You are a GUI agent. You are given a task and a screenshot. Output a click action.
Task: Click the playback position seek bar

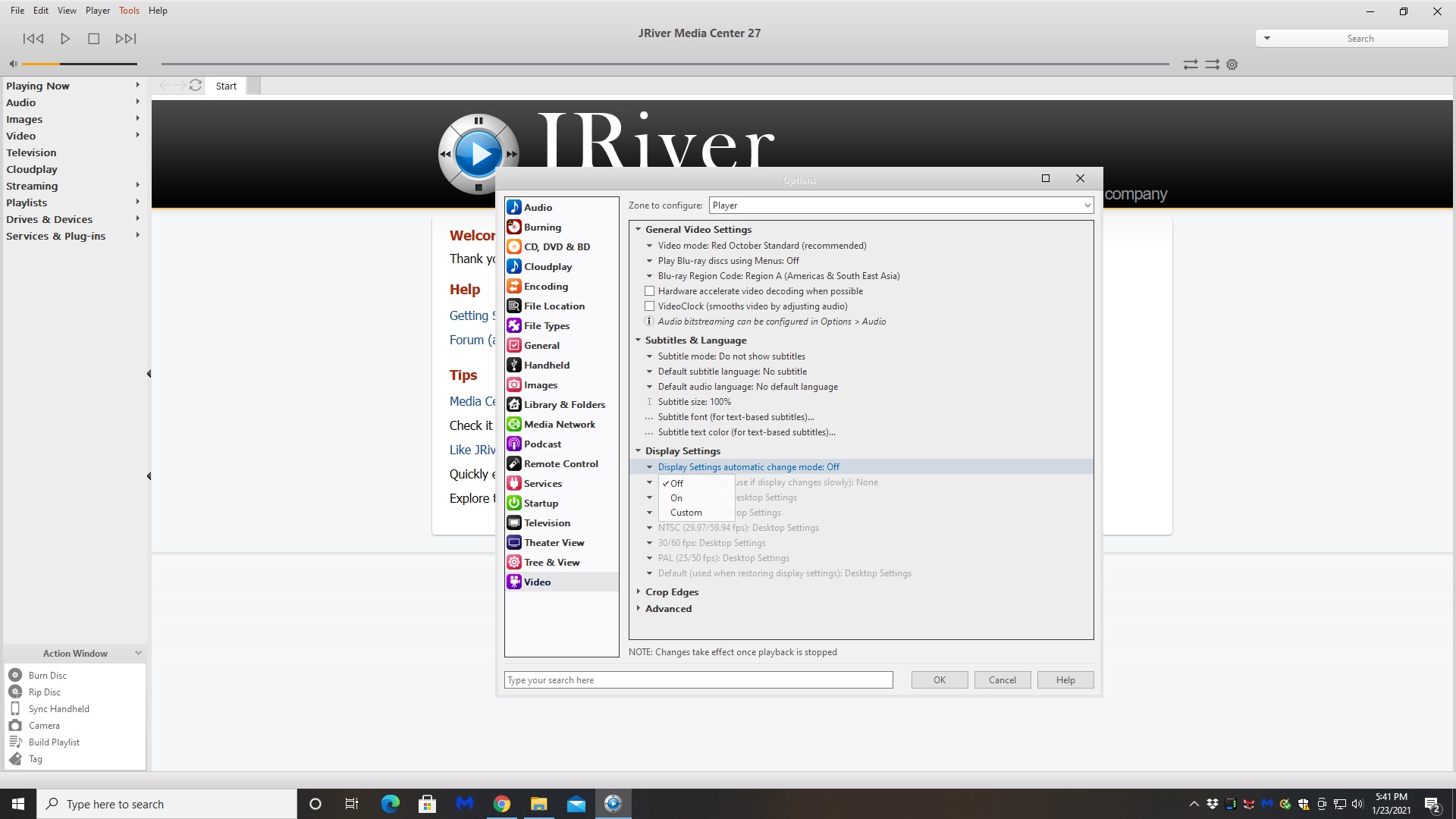[x=665, y=64]
